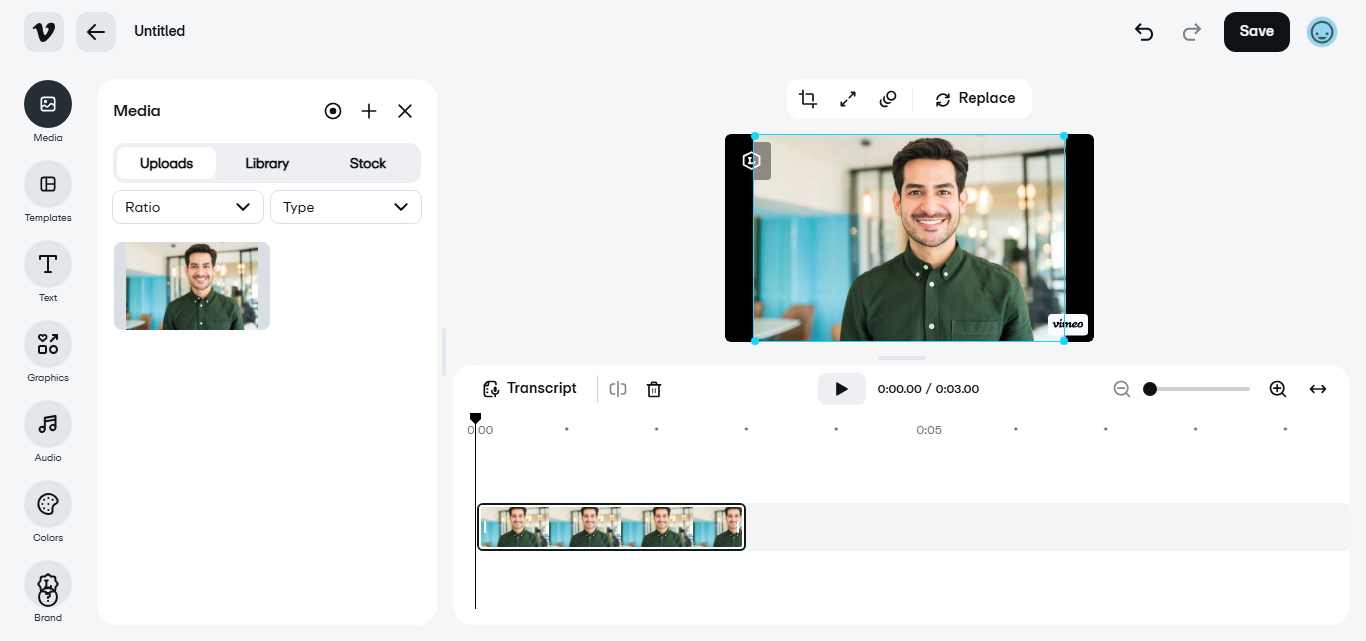
Task: Open the Transcript panel
Action: (529, 388)
